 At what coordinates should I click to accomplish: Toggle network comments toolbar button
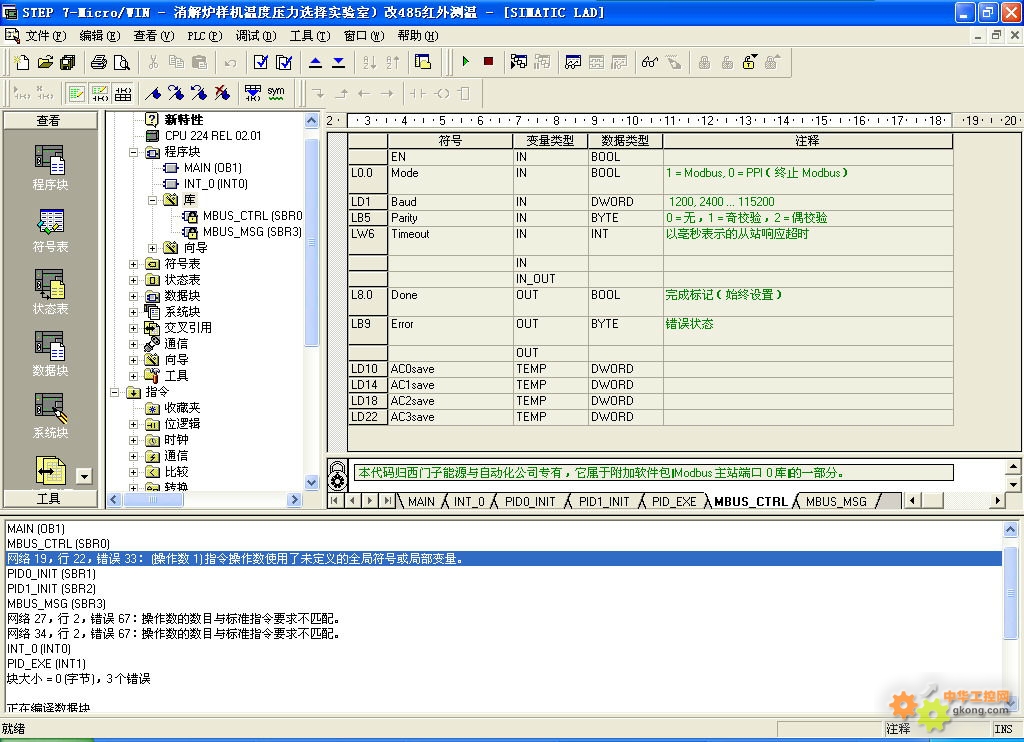(x=99, y=93)
